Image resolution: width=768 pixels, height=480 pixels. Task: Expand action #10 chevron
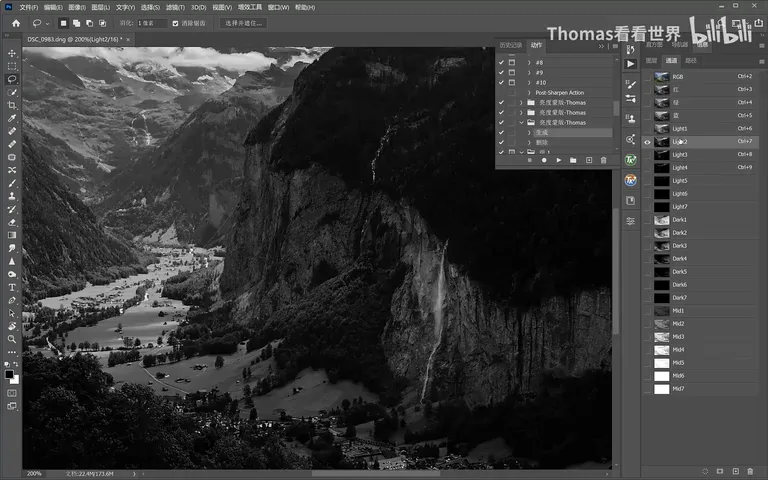click(x=529, y=82)
